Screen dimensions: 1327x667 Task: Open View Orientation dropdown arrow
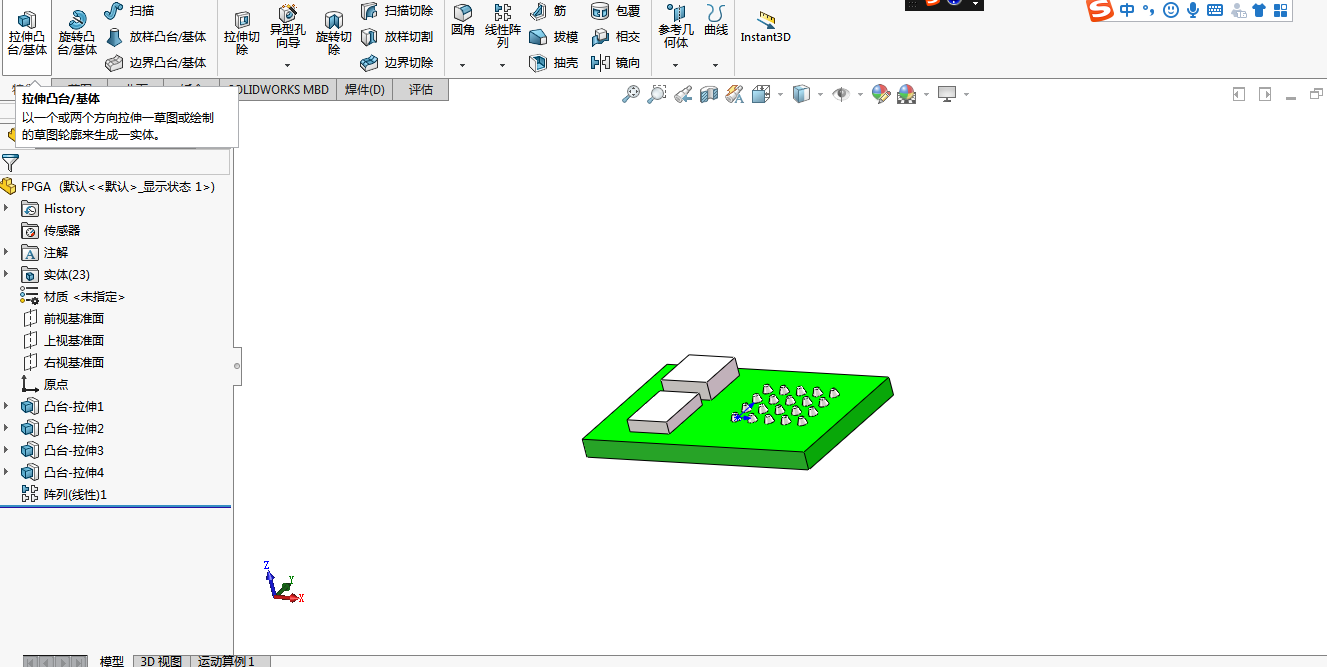point(778,95)
